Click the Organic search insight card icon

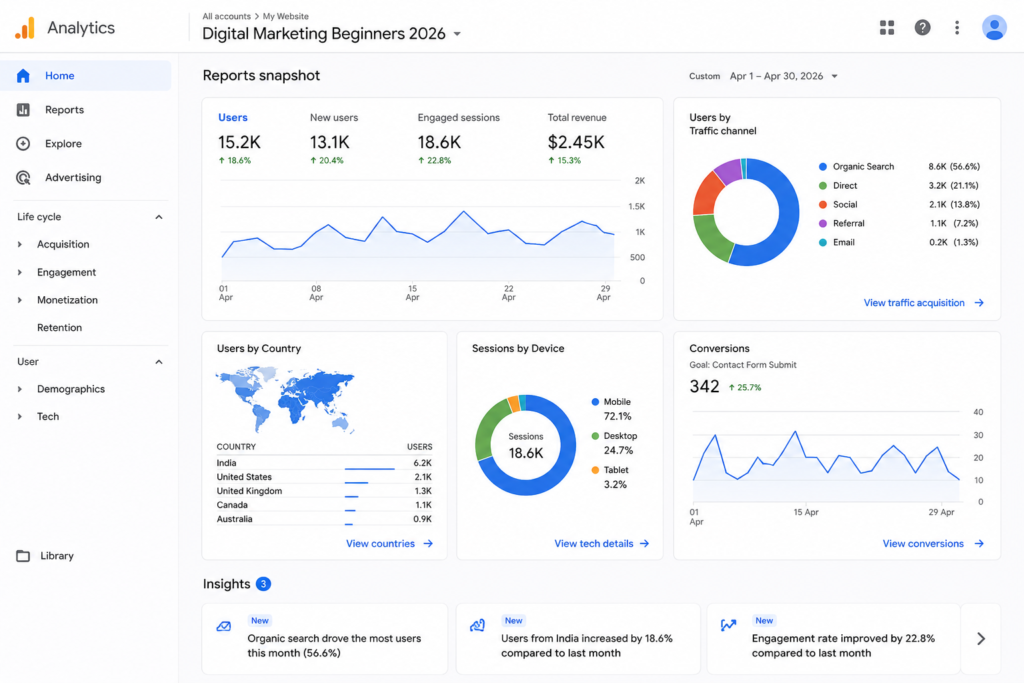[x=223, y=626]
